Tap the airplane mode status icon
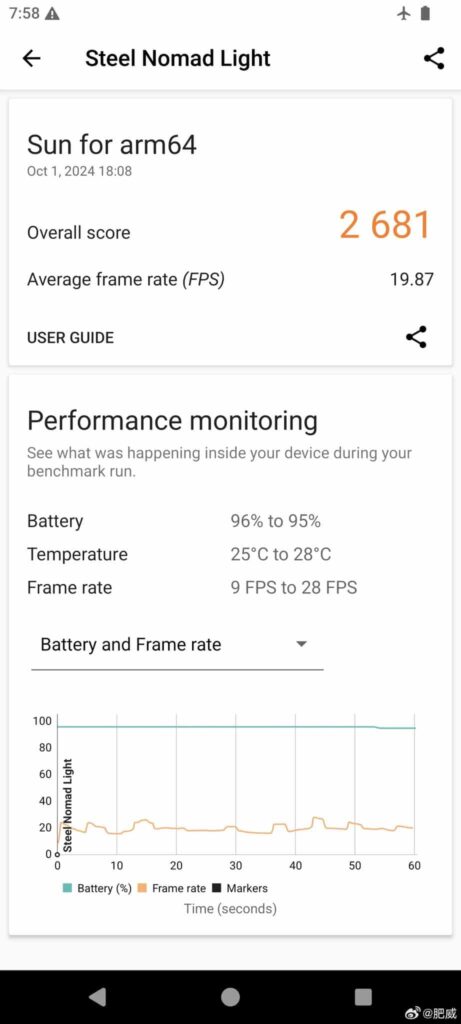This screenshot has height=1024, width=461. 404,13
